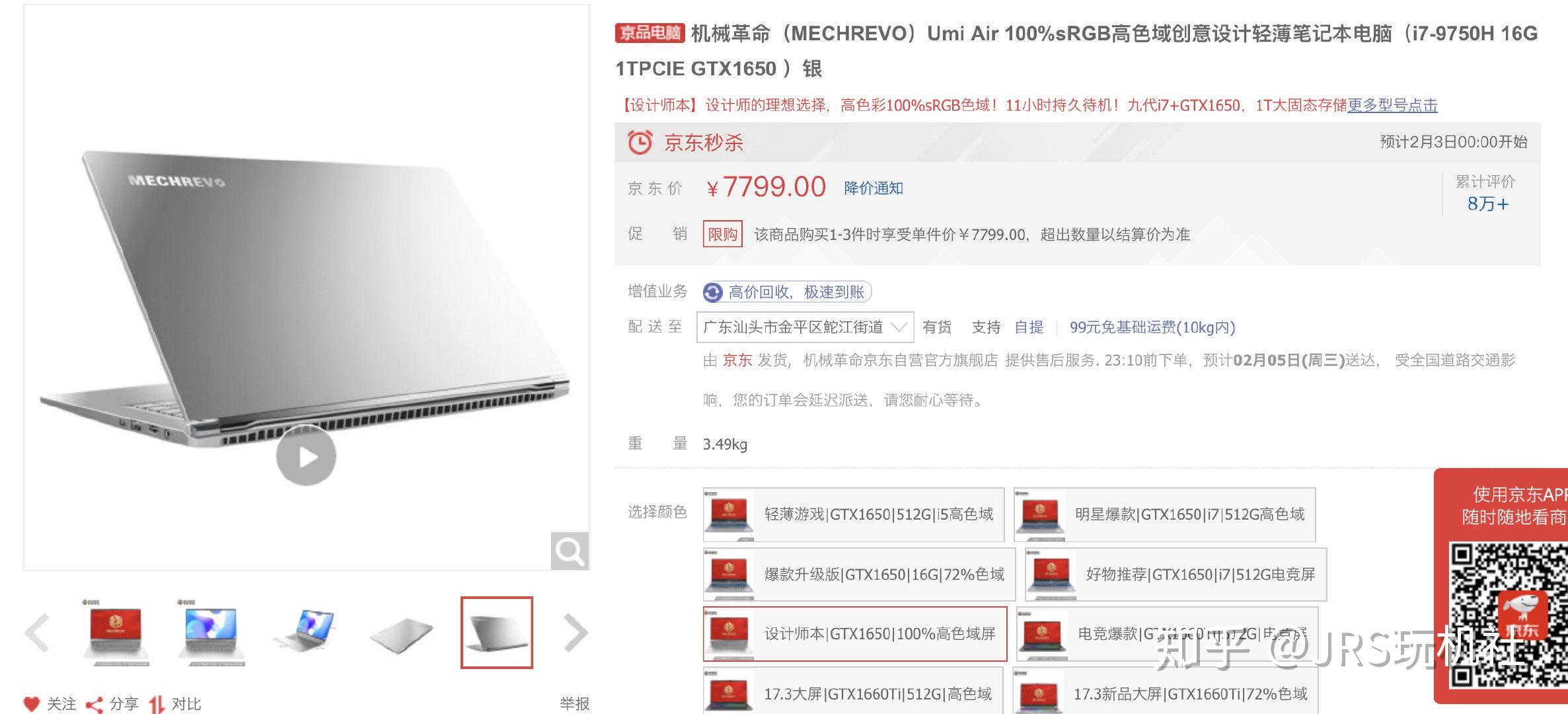The width and height of the screenshot is (1568, 714).
Task: Click the 自提 pickup link
Action: 1029,327
